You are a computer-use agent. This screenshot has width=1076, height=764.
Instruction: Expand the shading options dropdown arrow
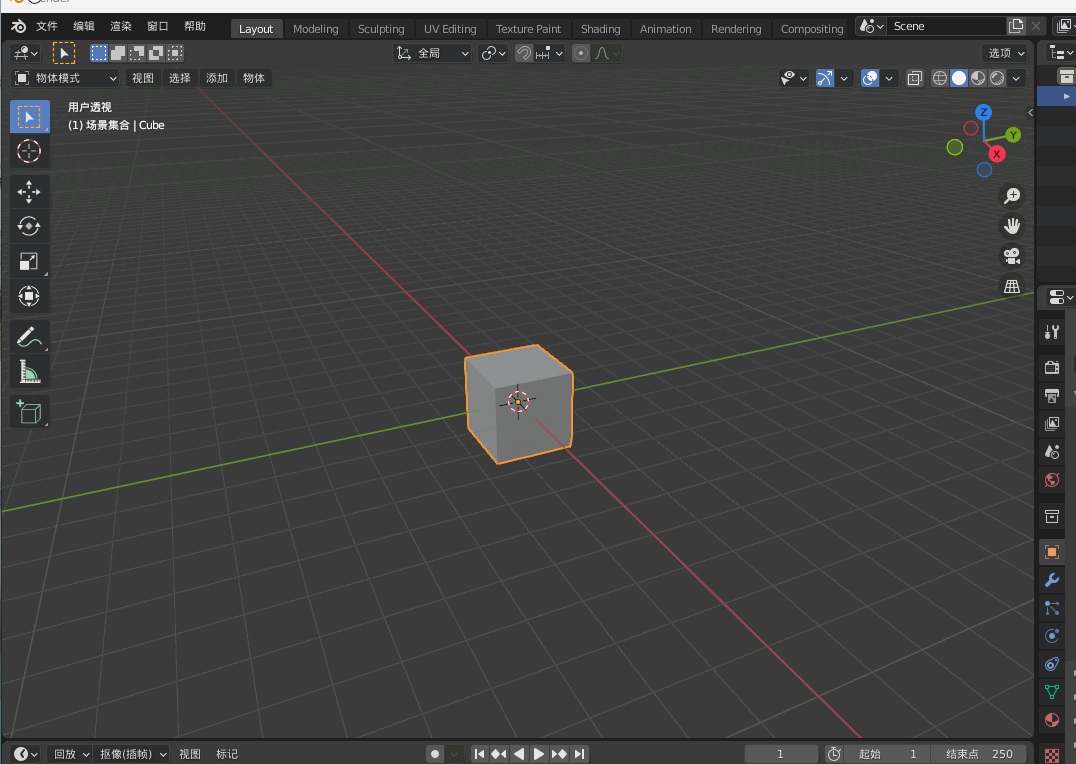[1016, 78]
